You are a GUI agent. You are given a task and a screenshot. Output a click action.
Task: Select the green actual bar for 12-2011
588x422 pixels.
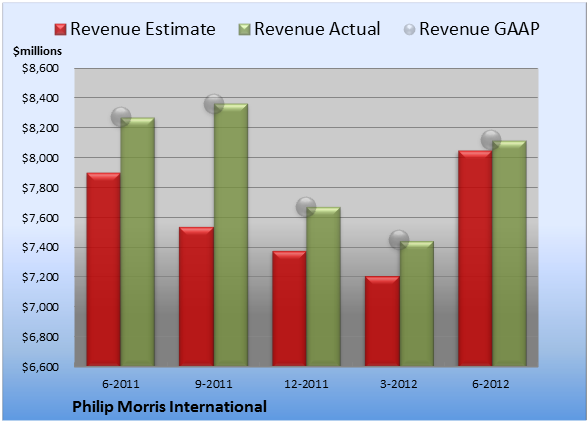click(323, 287)
